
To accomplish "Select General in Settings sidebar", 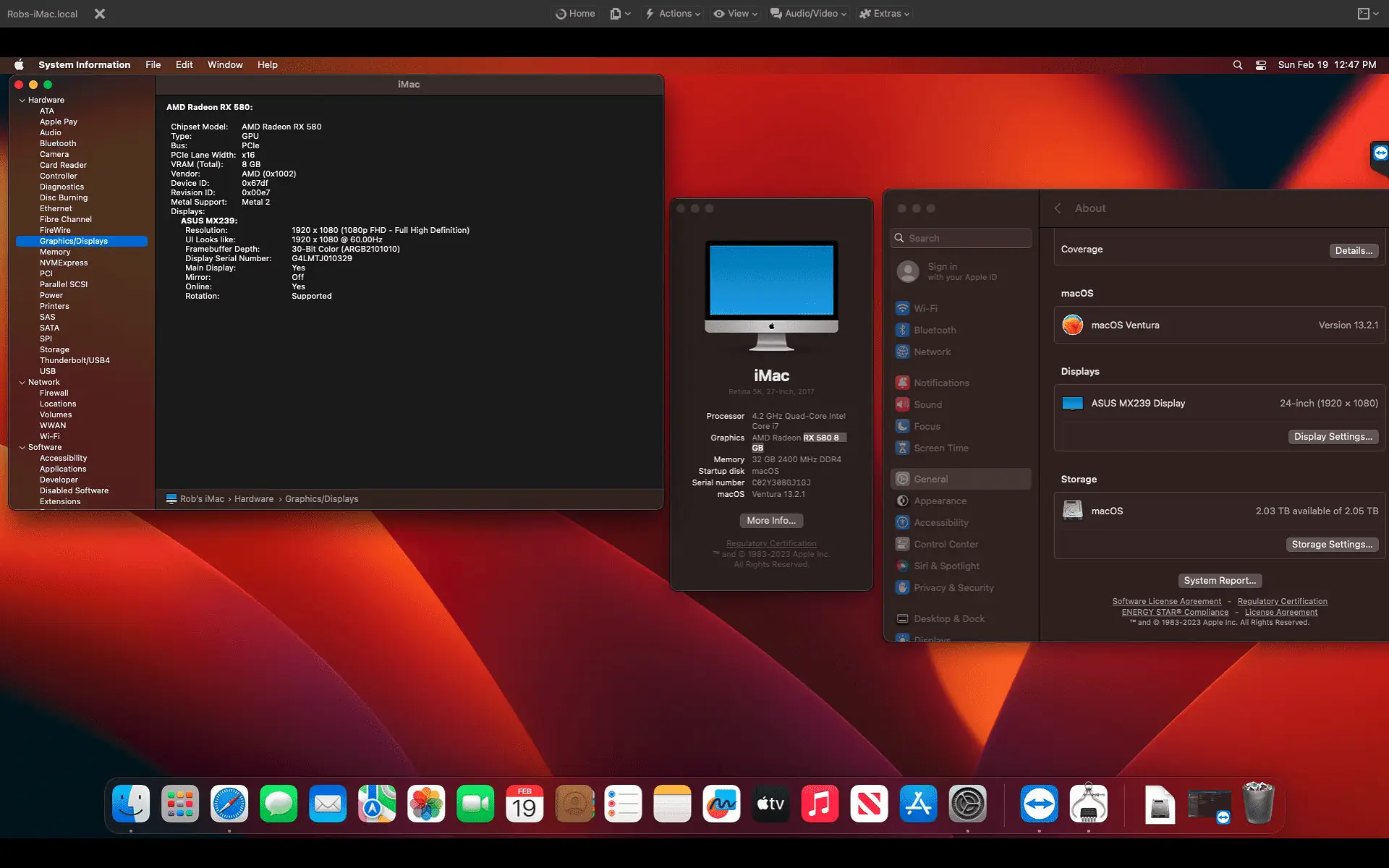I will tap(961, 479).
